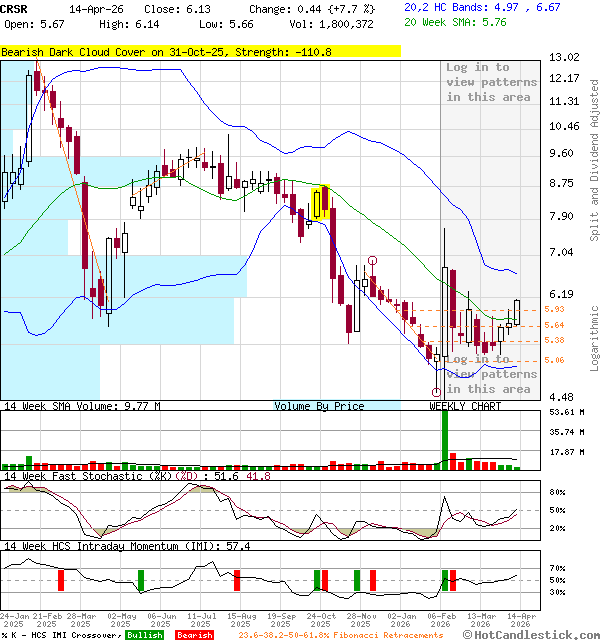Click the red circle marker at February low

pos(436,392)
